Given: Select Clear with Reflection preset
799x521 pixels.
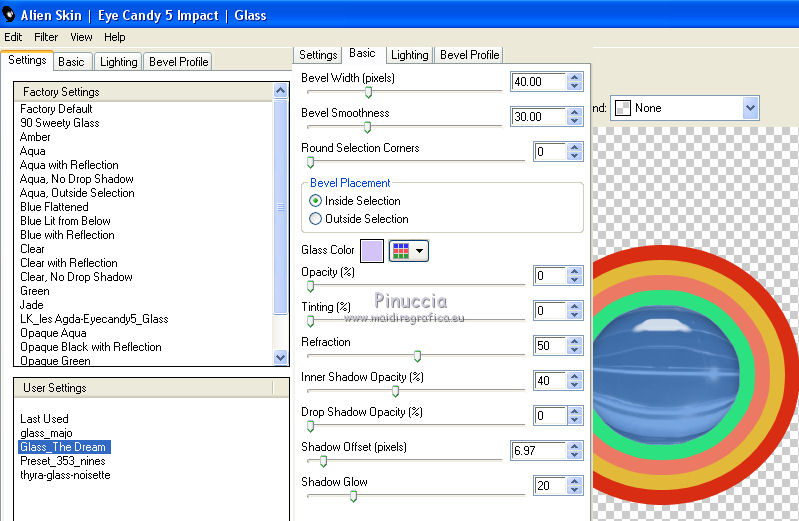Looking at the screenshot, I should coord(69,263).
